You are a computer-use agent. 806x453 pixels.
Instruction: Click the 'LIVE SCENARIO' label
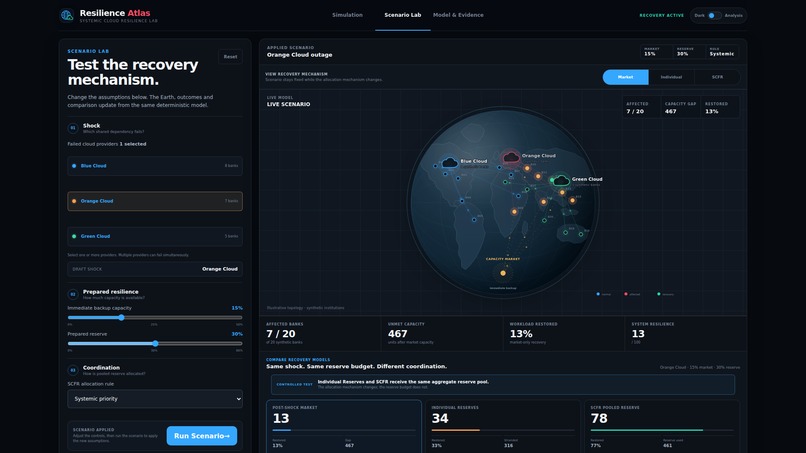click(x=288, y=104)
